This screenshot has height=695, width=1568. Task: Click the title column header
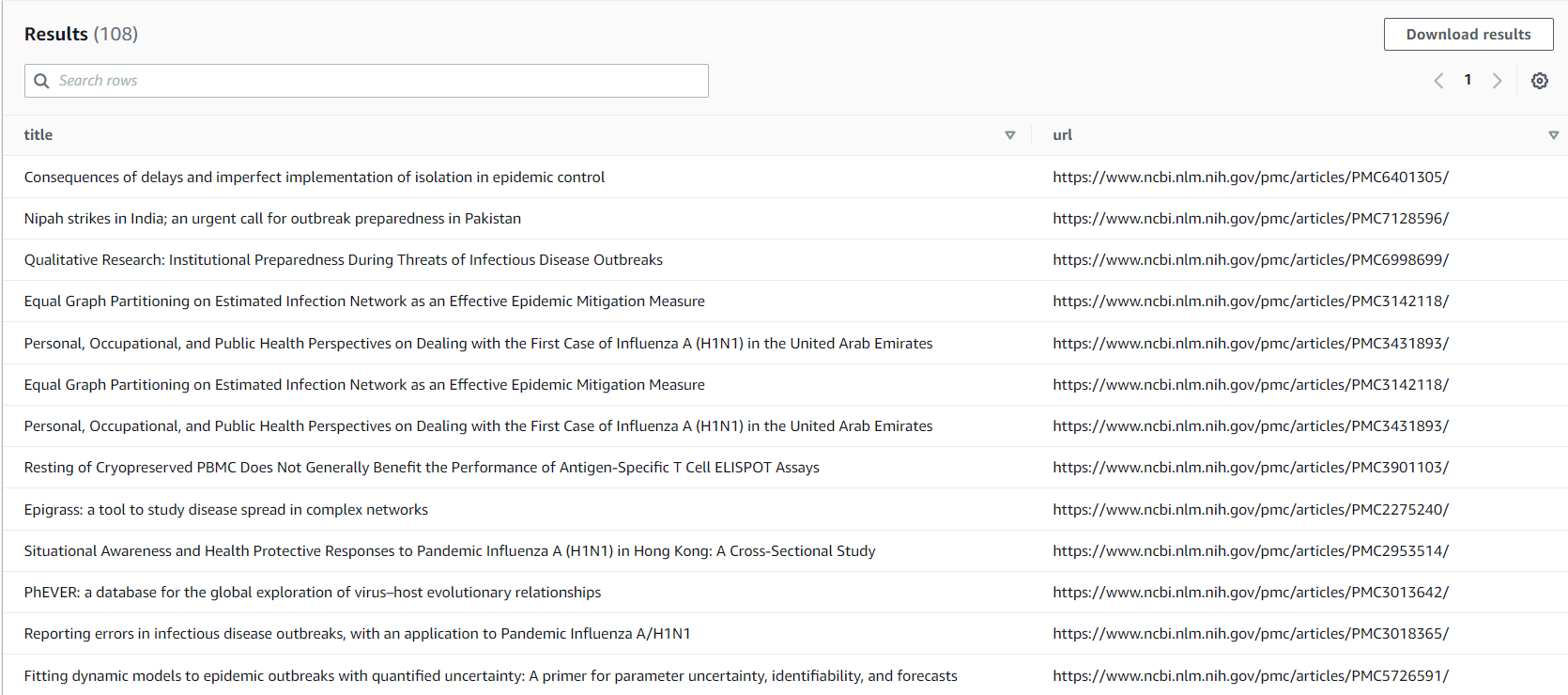(x=38, y=135)
